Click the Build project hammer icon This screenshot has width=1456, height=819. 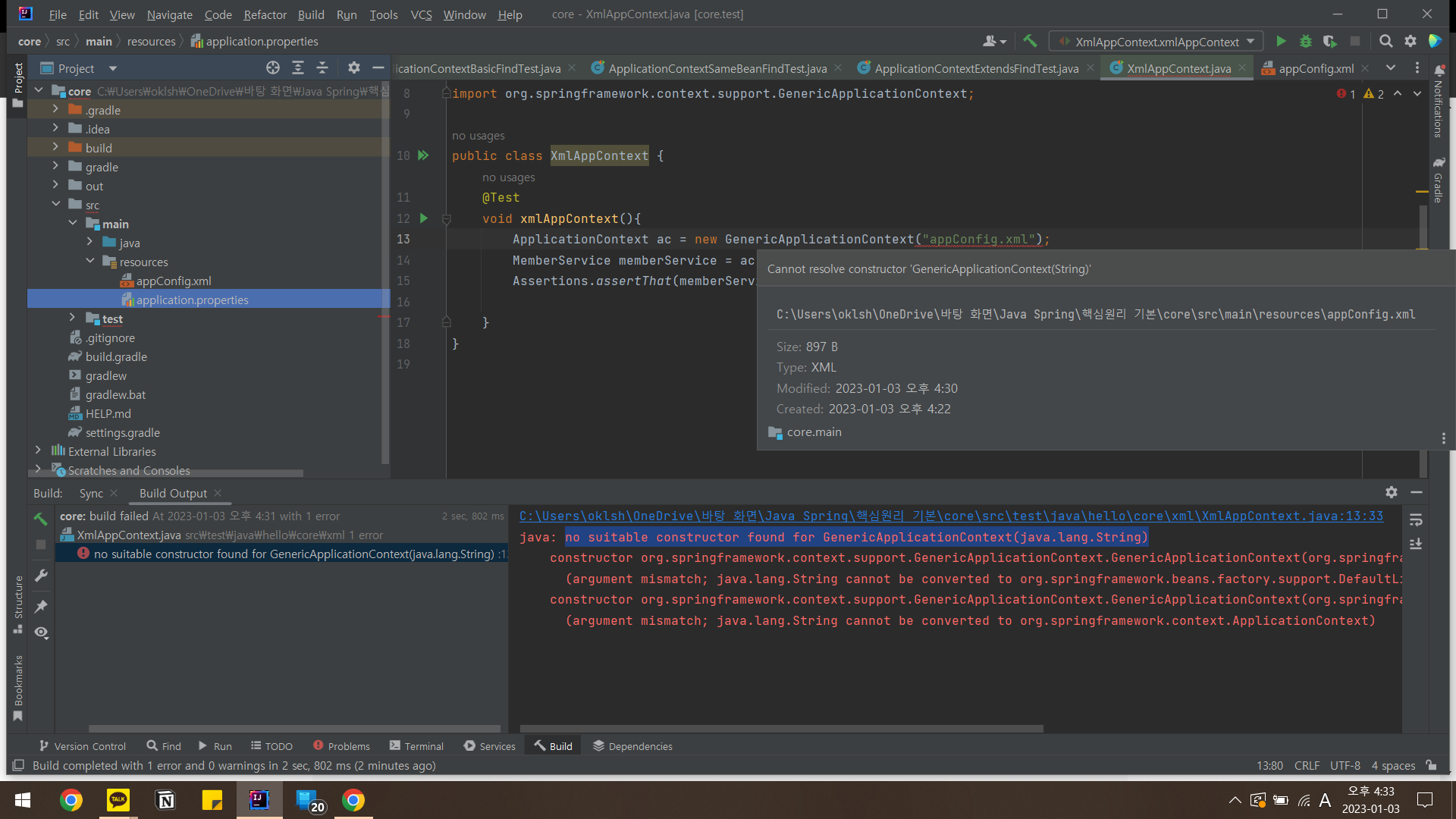[x=1030, y=42]
